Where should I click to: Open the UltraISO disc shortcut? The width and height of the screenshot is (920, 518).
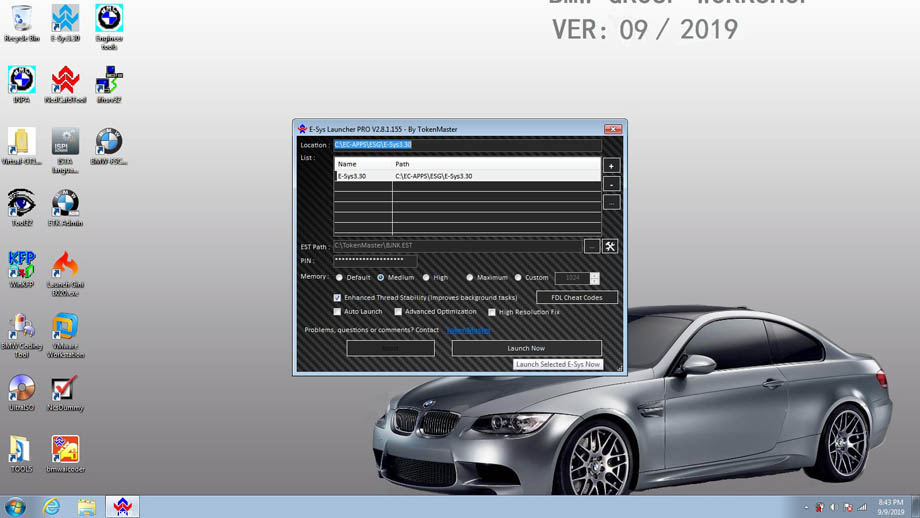click(x=22, y=393)
